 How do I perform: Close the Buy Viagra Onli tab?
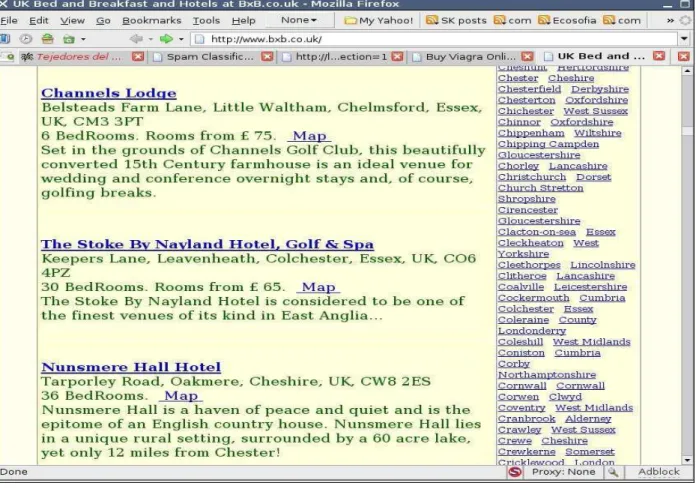point(527,56)
